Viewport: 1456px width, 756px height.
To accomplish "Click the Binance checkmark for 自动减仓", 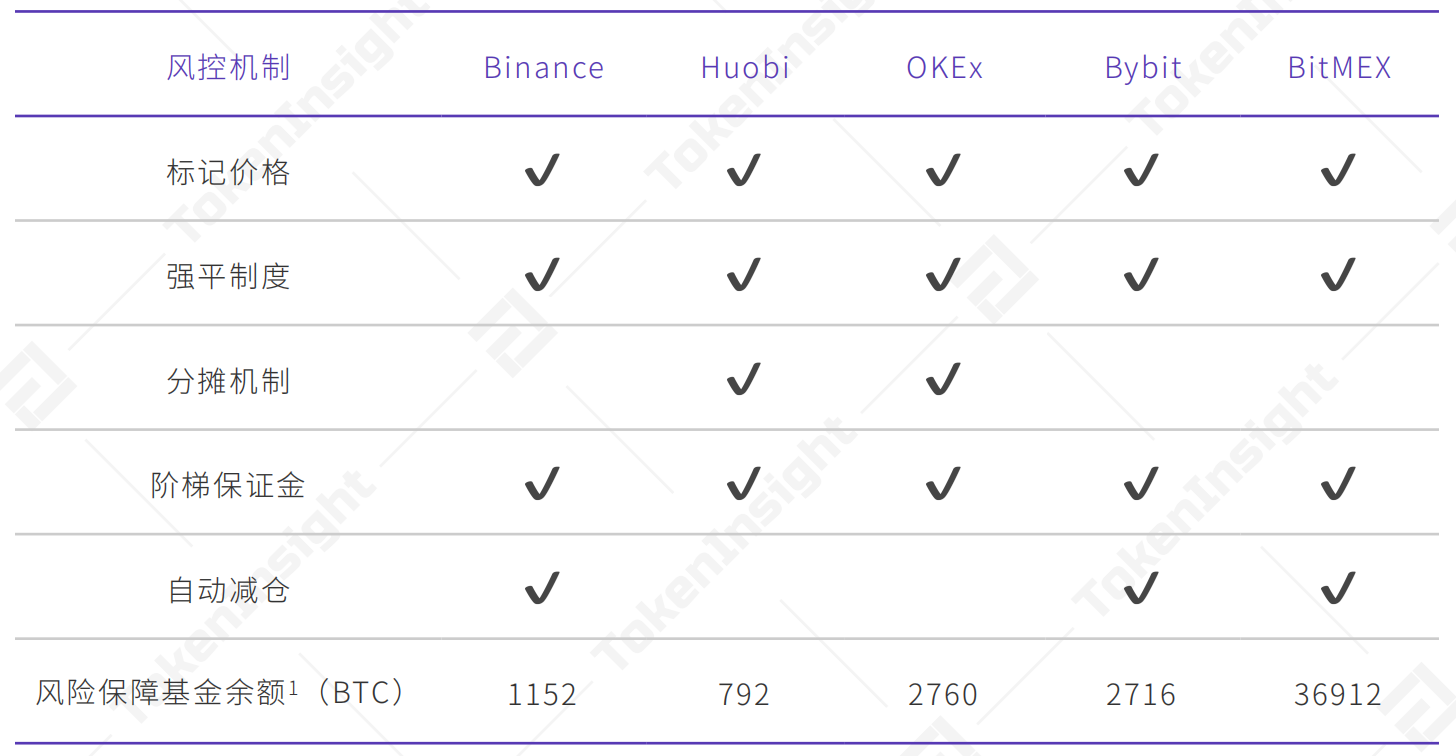I will click(543, 589).
